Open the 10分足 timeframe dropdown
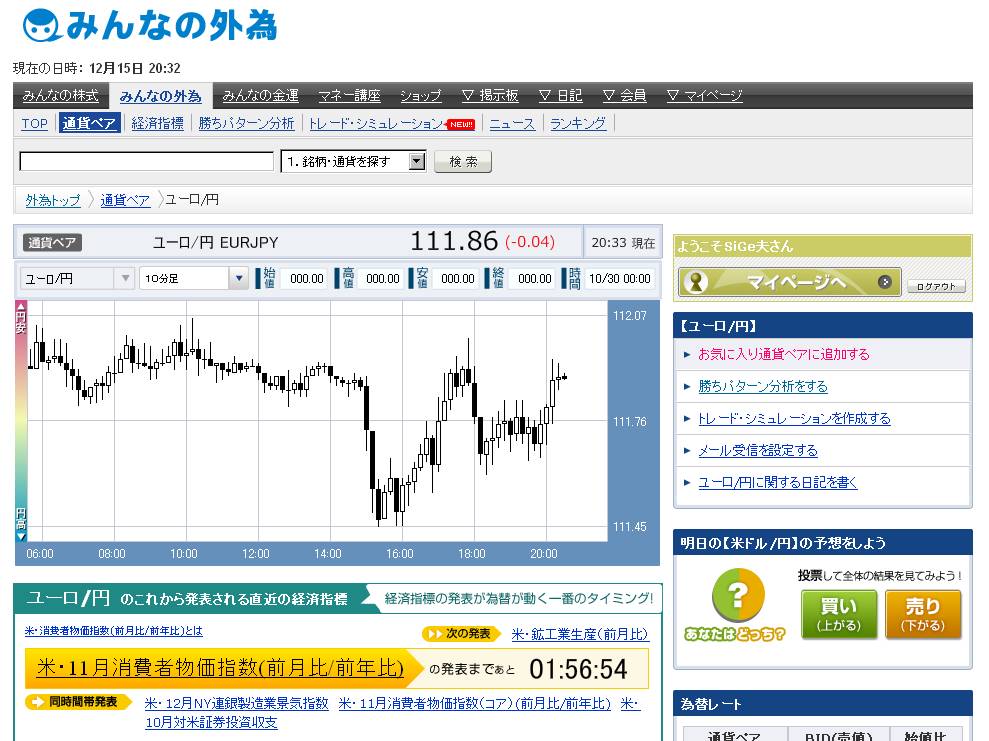Image resolution: width=989 pixels, height=741 pixels. coord(194,278)
